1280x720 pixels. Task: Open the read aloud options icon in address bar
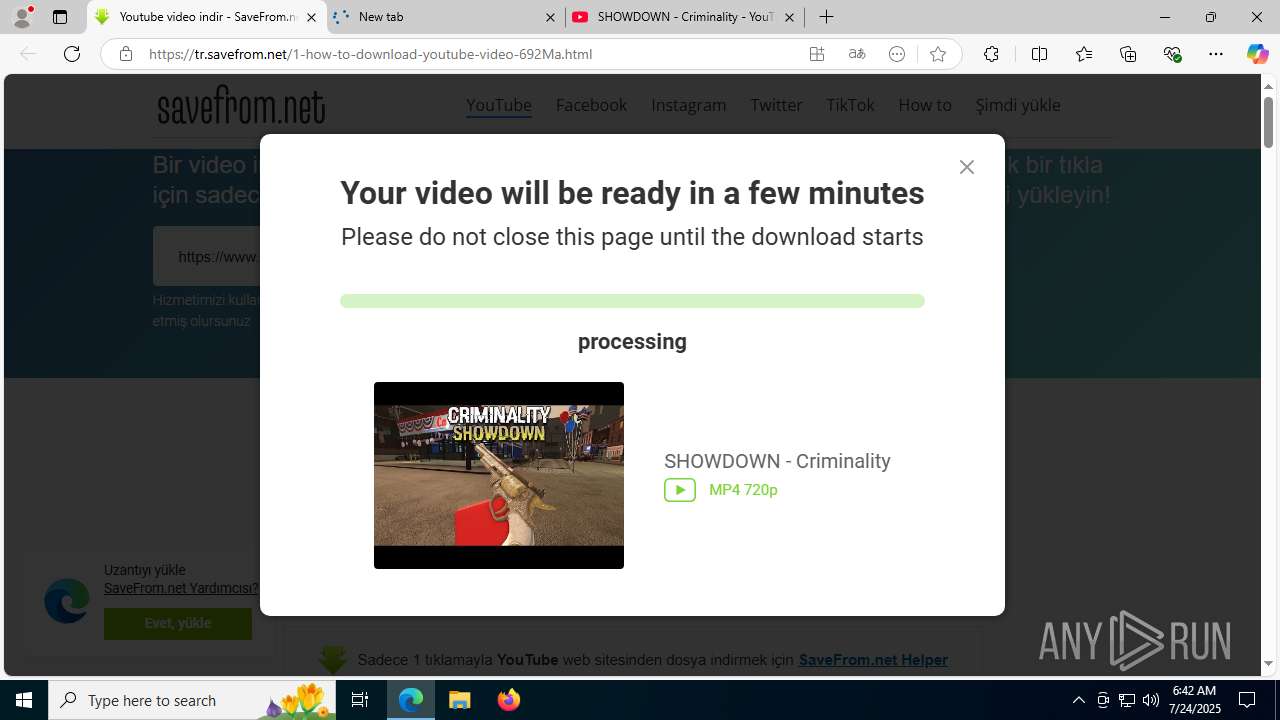click(897, 54)
